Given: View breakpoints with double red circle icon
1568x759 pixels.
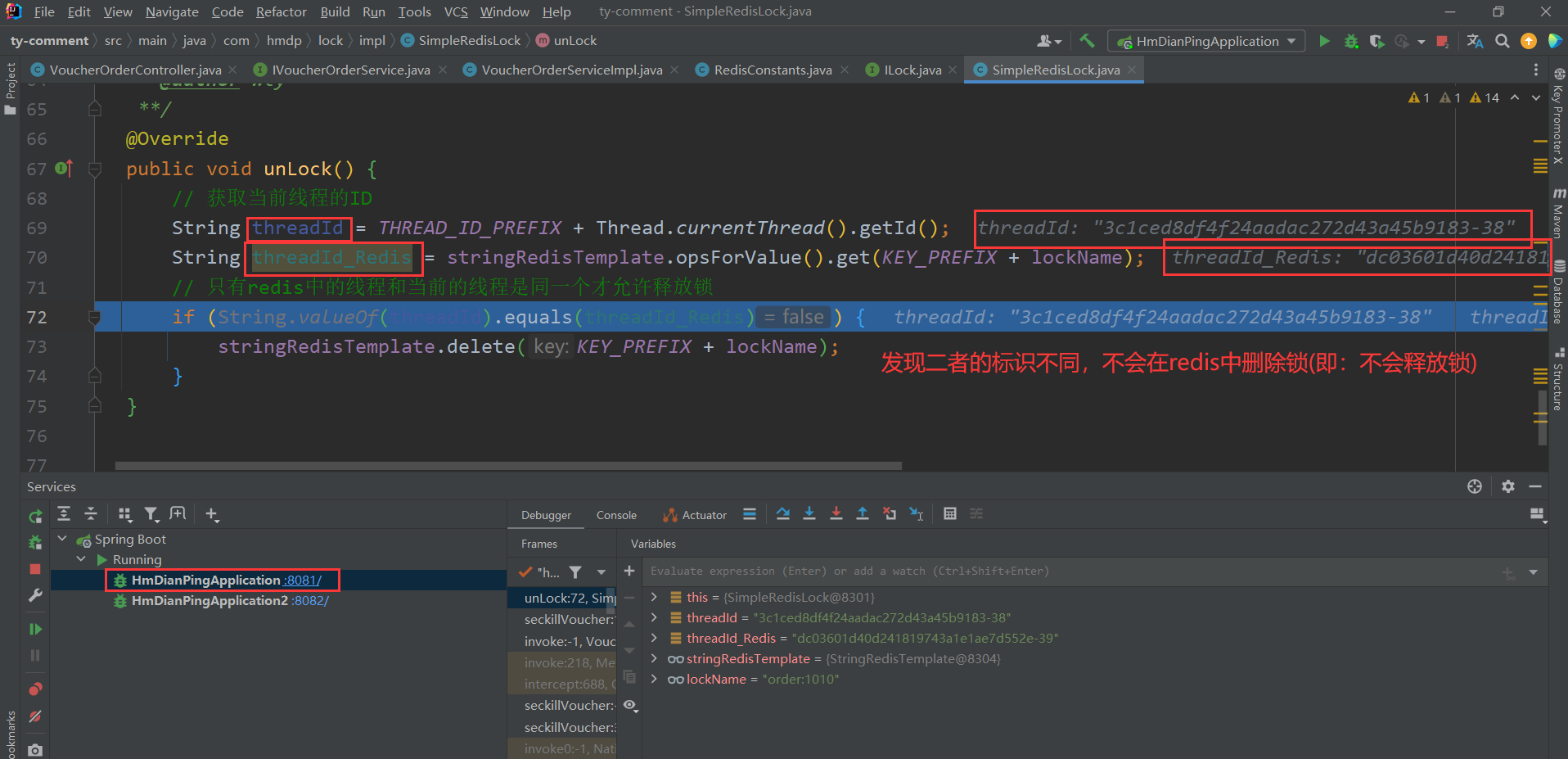Looking at the screenshot, I should tap(35, 689).
